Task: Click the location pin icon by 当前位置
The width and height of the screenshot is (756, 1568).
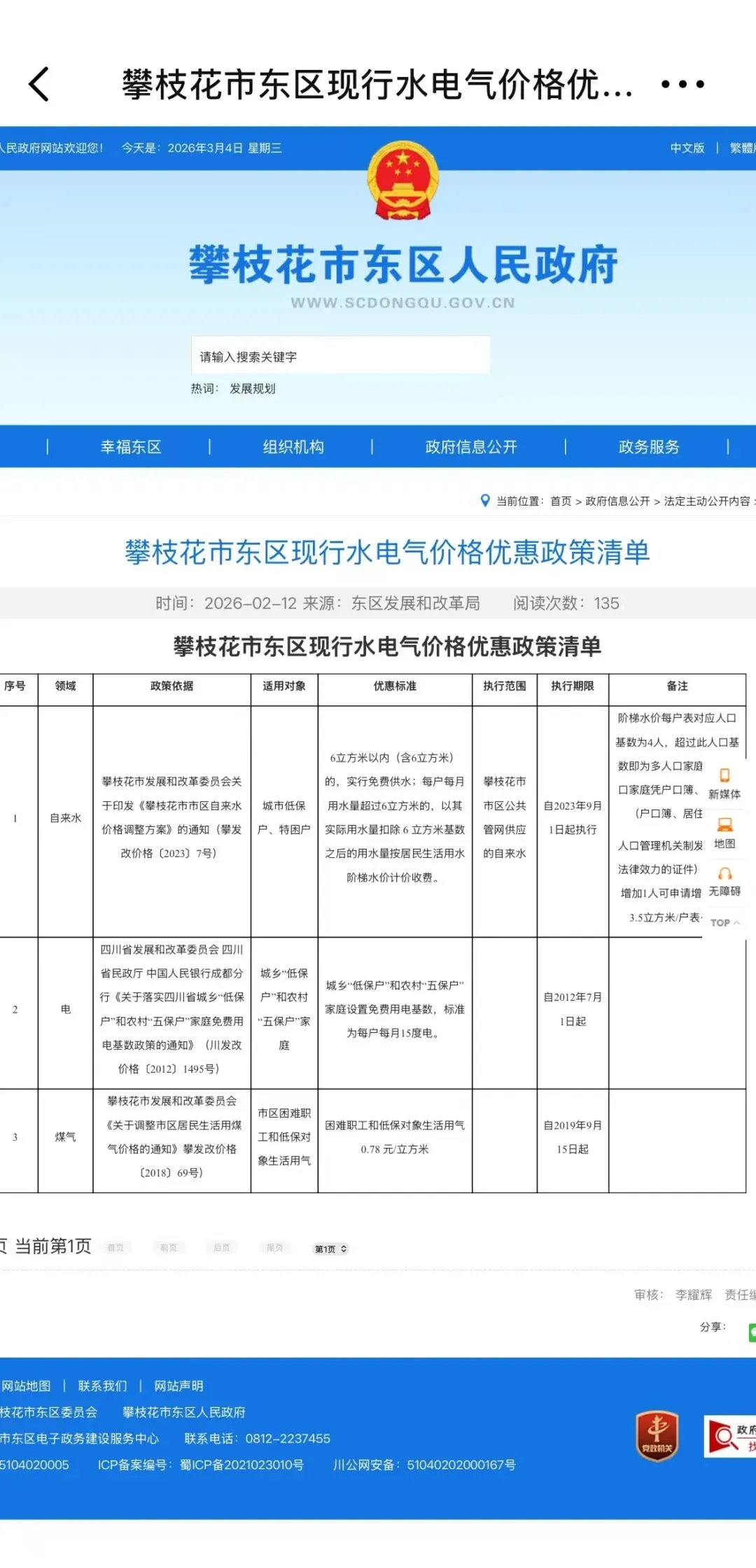Action: point(485,501)
